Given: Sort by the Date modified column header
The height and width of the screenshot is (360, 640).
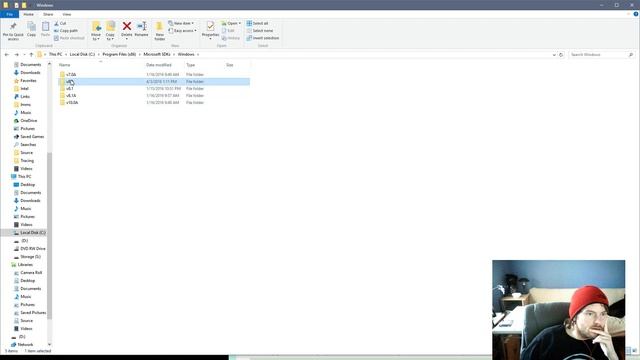Looking at the screenshot, I should (x=159, y=65).
